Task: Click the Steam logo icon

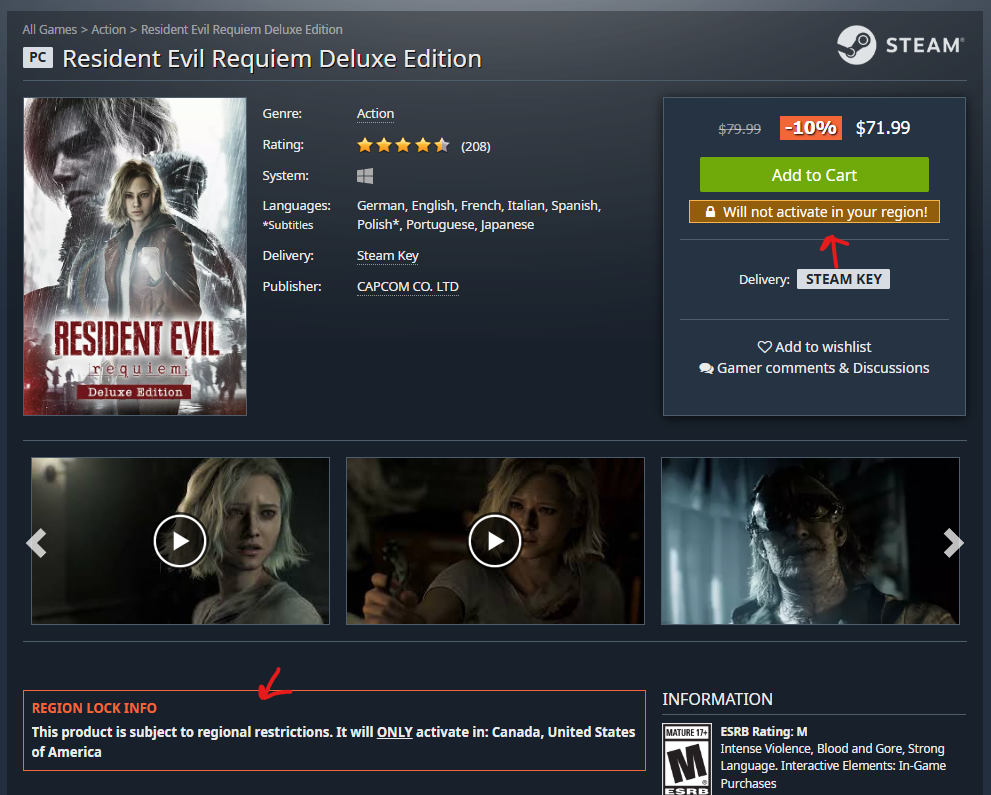Action: click(x=856, y=45)
